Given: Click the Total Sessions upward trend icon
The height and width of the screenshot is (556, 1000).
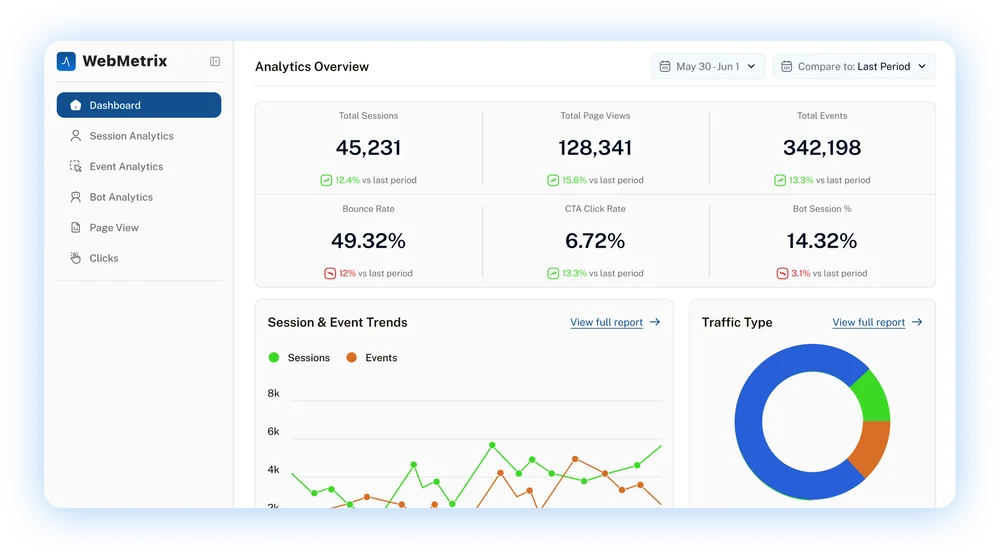Looking at the screenshot, I should point(326,180).
